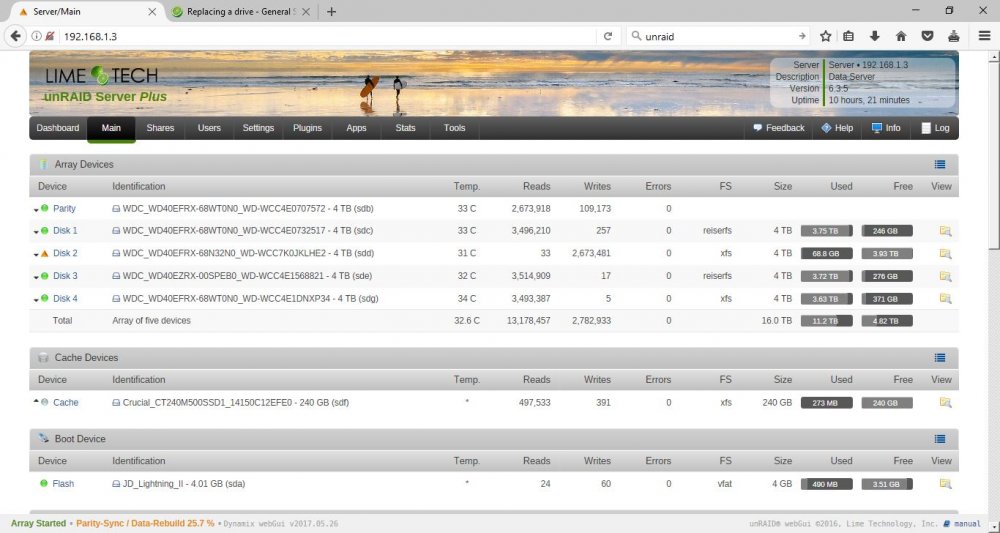The image size is (1000, 533).
Task: Click the Total used bar 11.2 TB
Action: 827,321
